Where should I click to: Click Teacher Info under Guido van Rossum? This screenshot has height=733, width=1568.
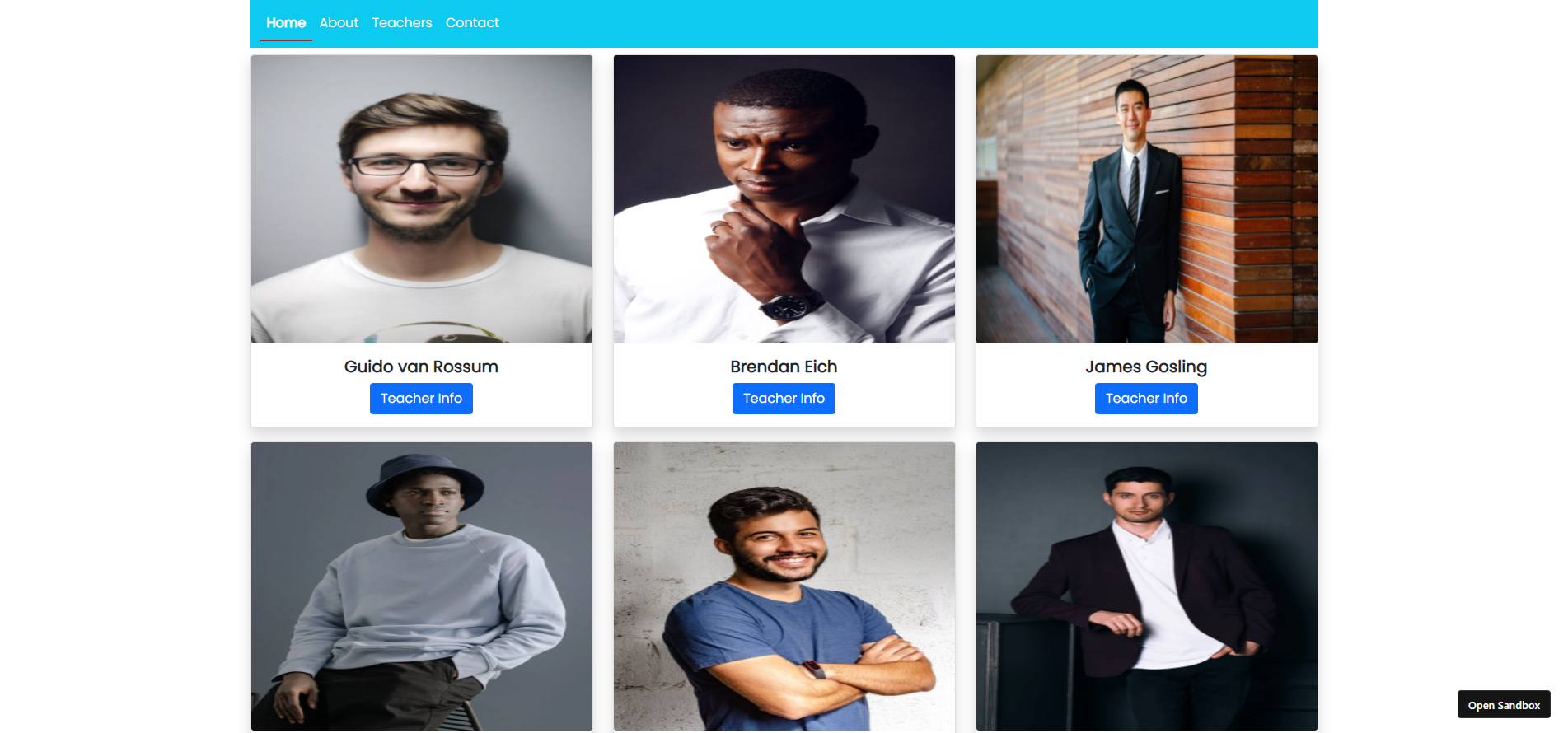tap(421, 399)
